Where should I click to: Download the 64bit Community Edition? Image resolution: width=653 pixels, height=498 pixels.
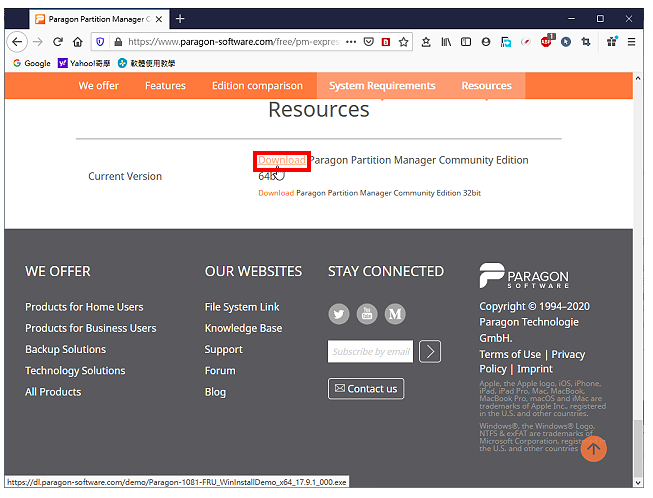click(282, 160)
